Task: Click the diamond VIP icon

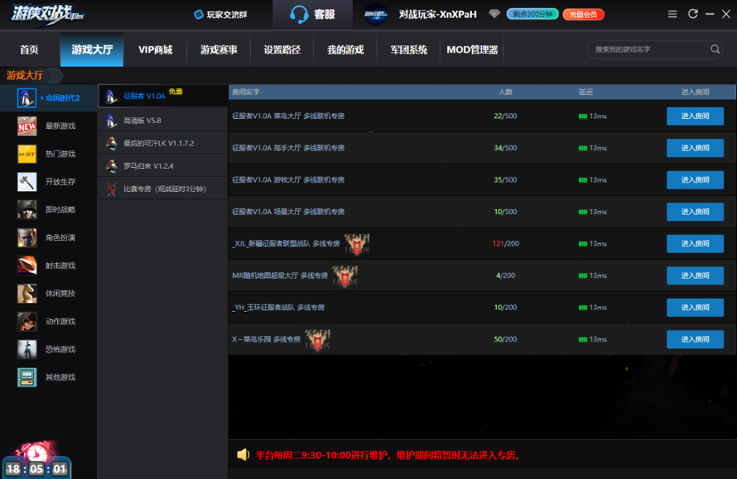Action: click(x=494, y=14)
